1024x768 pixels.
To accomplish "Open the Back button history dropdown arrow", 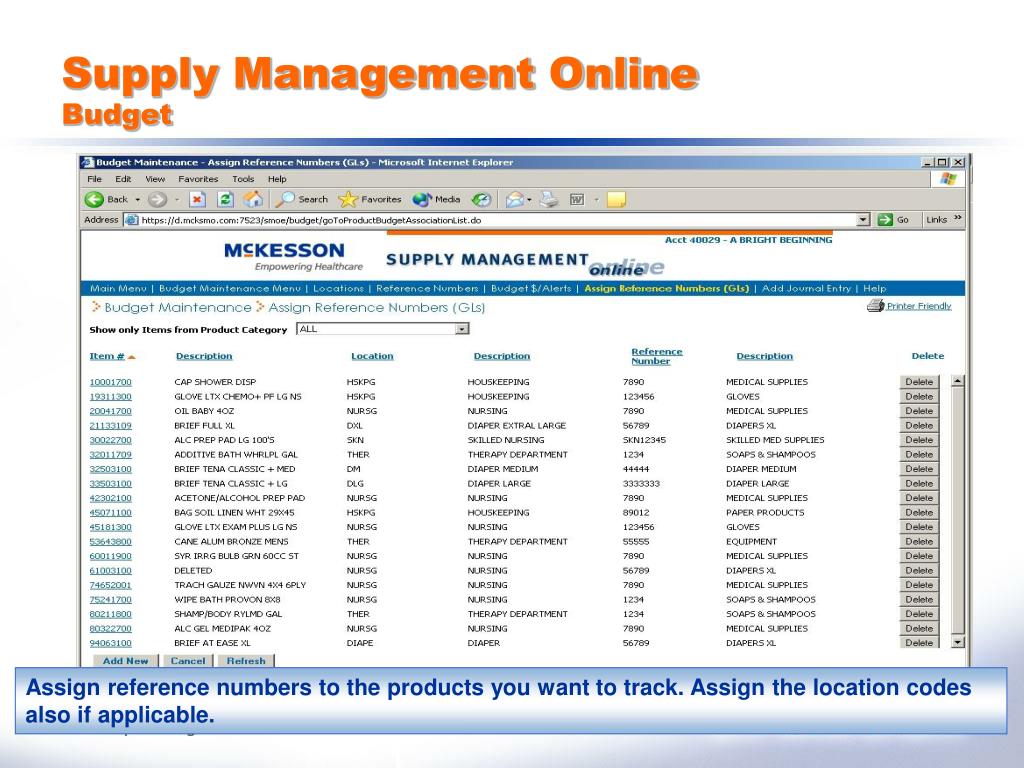I will pyautogui.click(x=138, y=199).
